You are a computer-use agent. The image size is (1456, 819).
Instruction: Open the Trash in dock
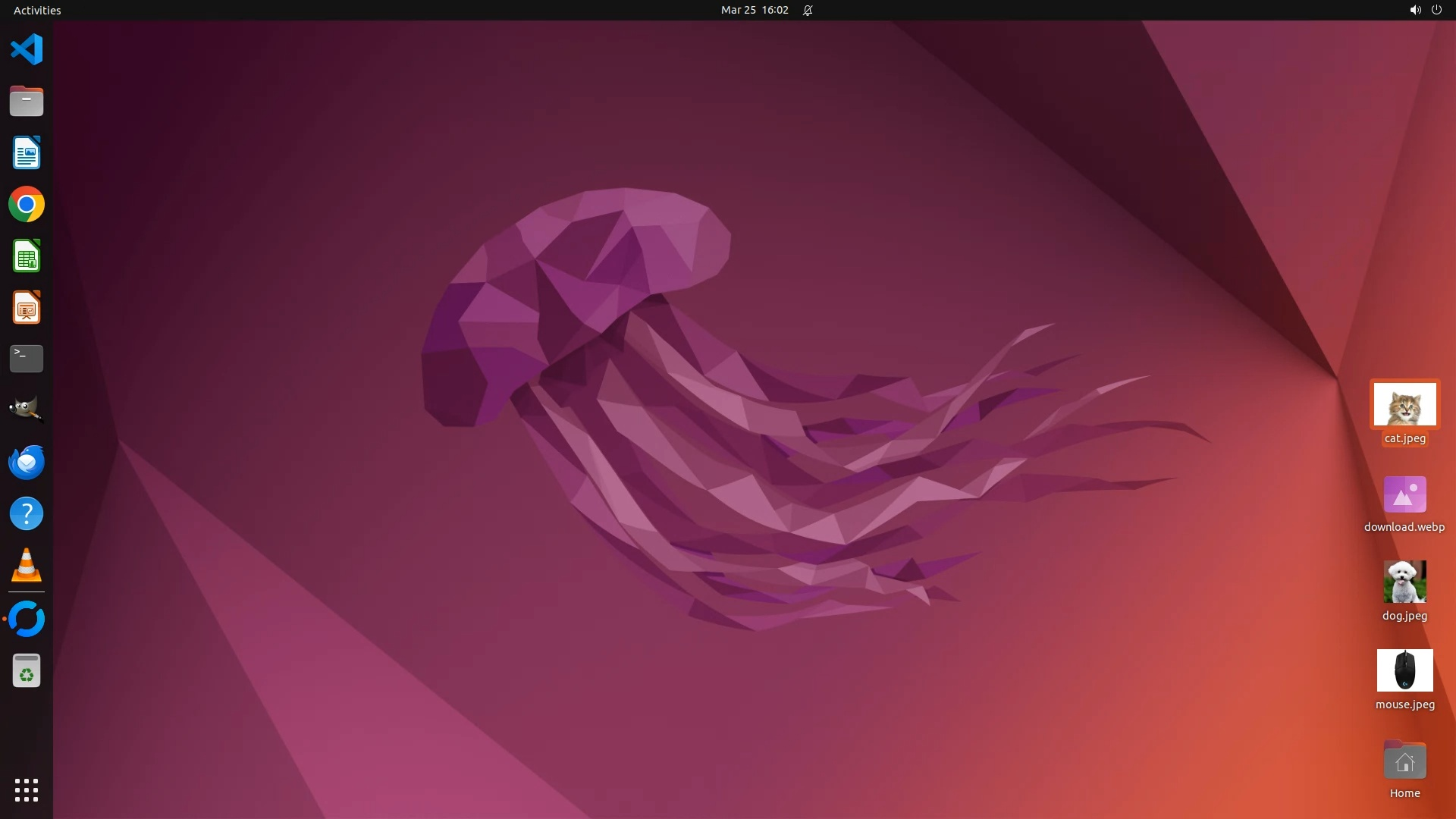tap(27, 671)
